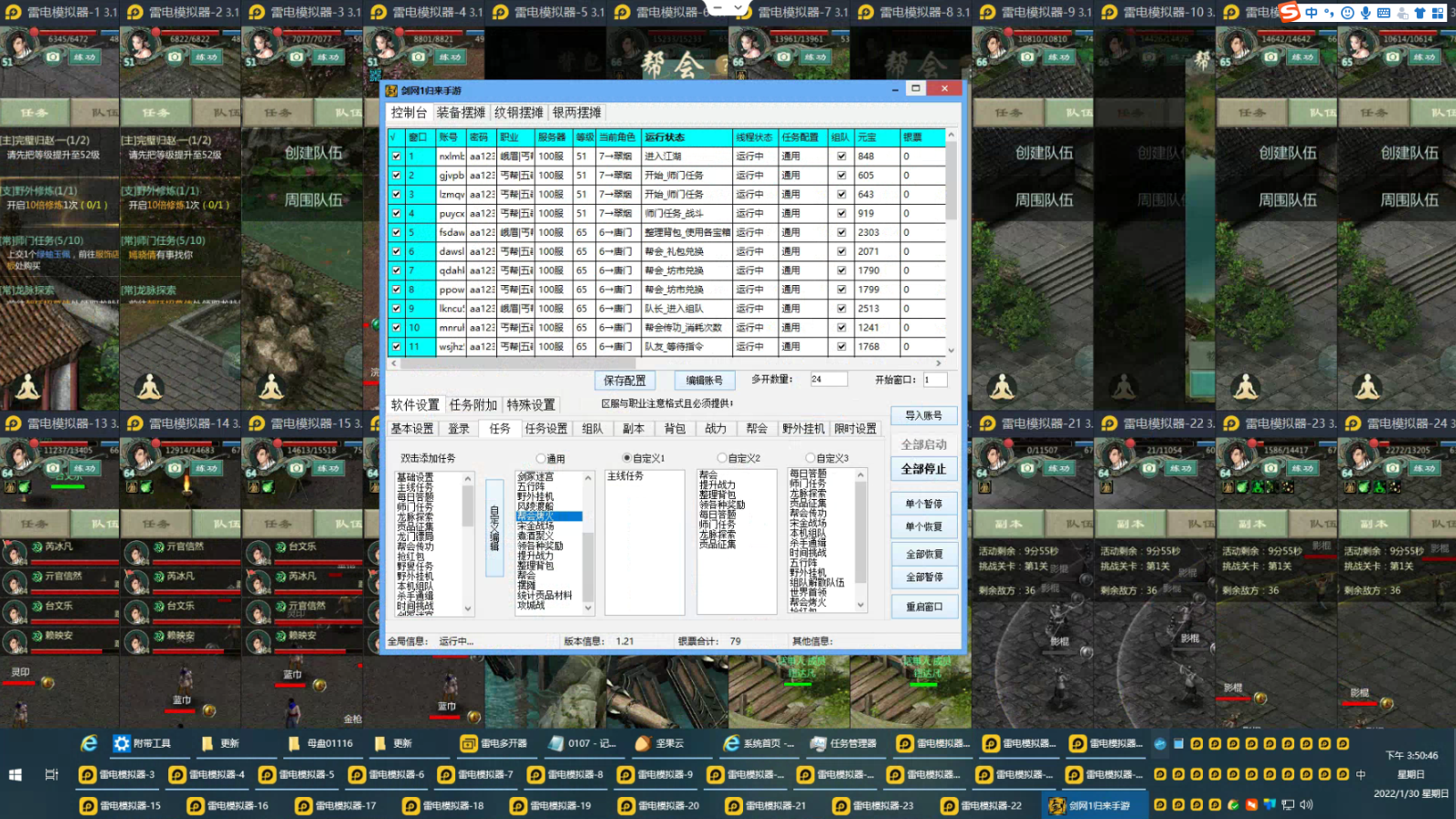Open the 任务附加 tab
Viewport: 1456px width, 819px height.
[x=473, y=405]
